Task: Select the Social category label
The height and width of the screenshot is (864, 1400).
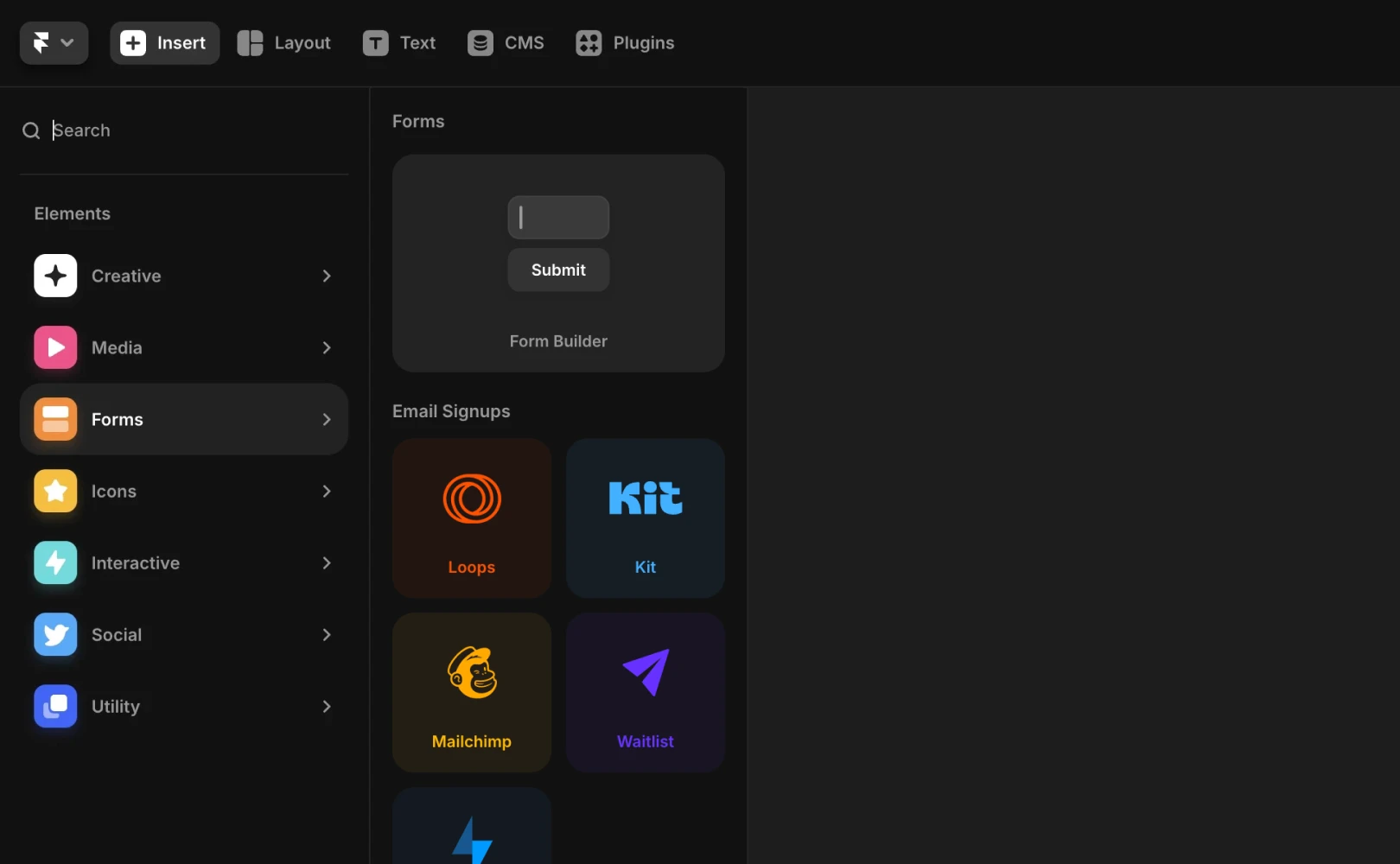Action: tap(117, 634)
